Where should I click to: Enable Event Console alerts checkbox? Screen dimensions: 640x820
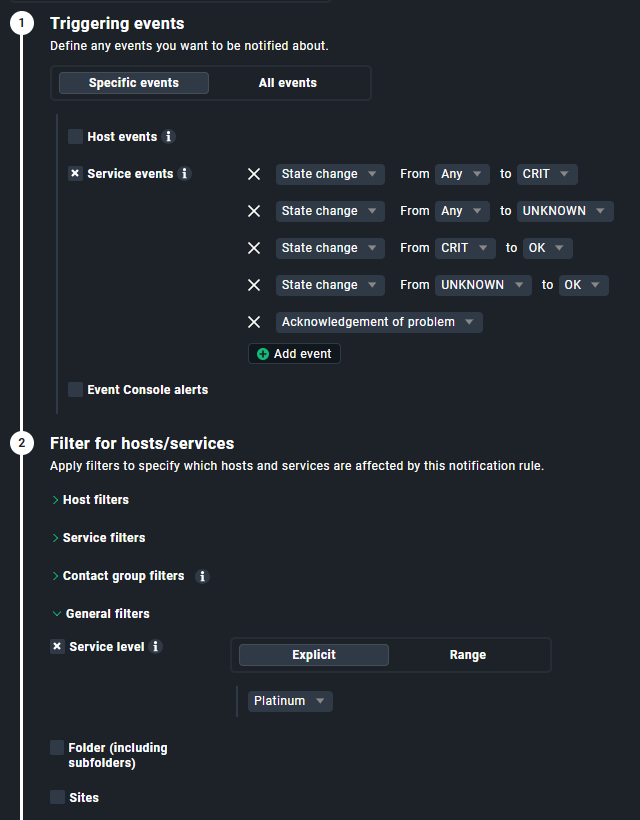click(76, 390)
